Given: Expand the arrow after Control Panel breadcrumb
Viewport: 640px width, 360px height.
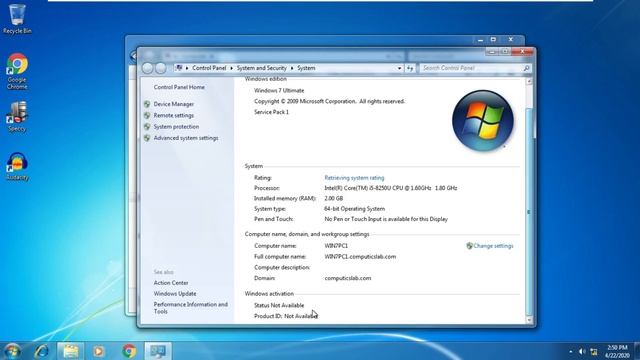Looking at the screenshot, I should 231,68.
